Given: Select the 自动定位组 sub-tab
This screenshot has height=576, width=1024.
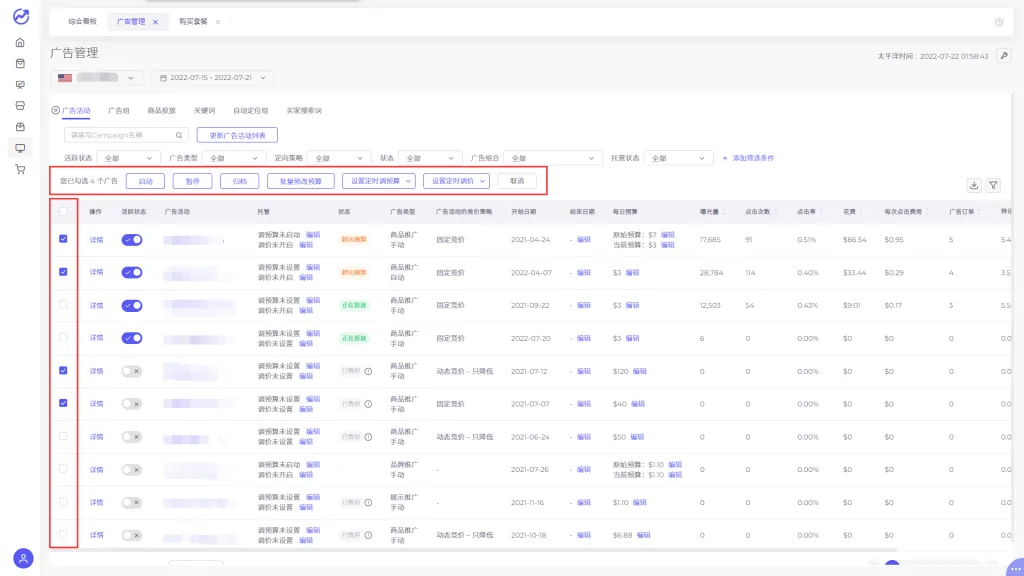Looking at the screenshot, I should coord(251,110).
